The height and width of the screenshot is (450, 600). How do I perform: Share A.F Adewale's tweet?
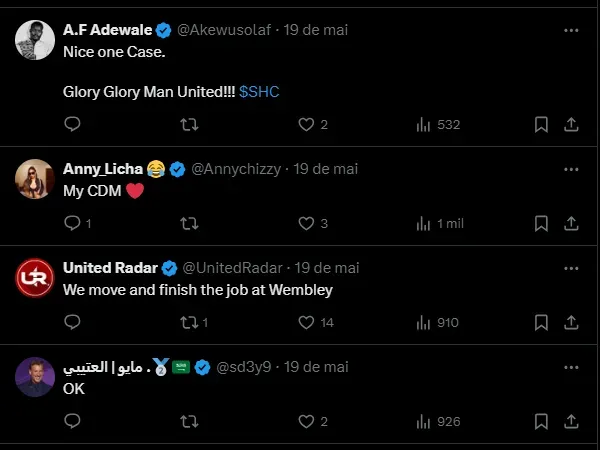click(571, 124)
